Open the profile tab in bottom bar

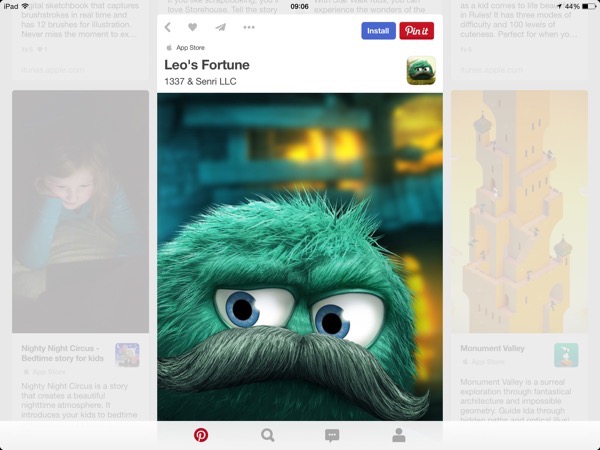tap(399, 435)
